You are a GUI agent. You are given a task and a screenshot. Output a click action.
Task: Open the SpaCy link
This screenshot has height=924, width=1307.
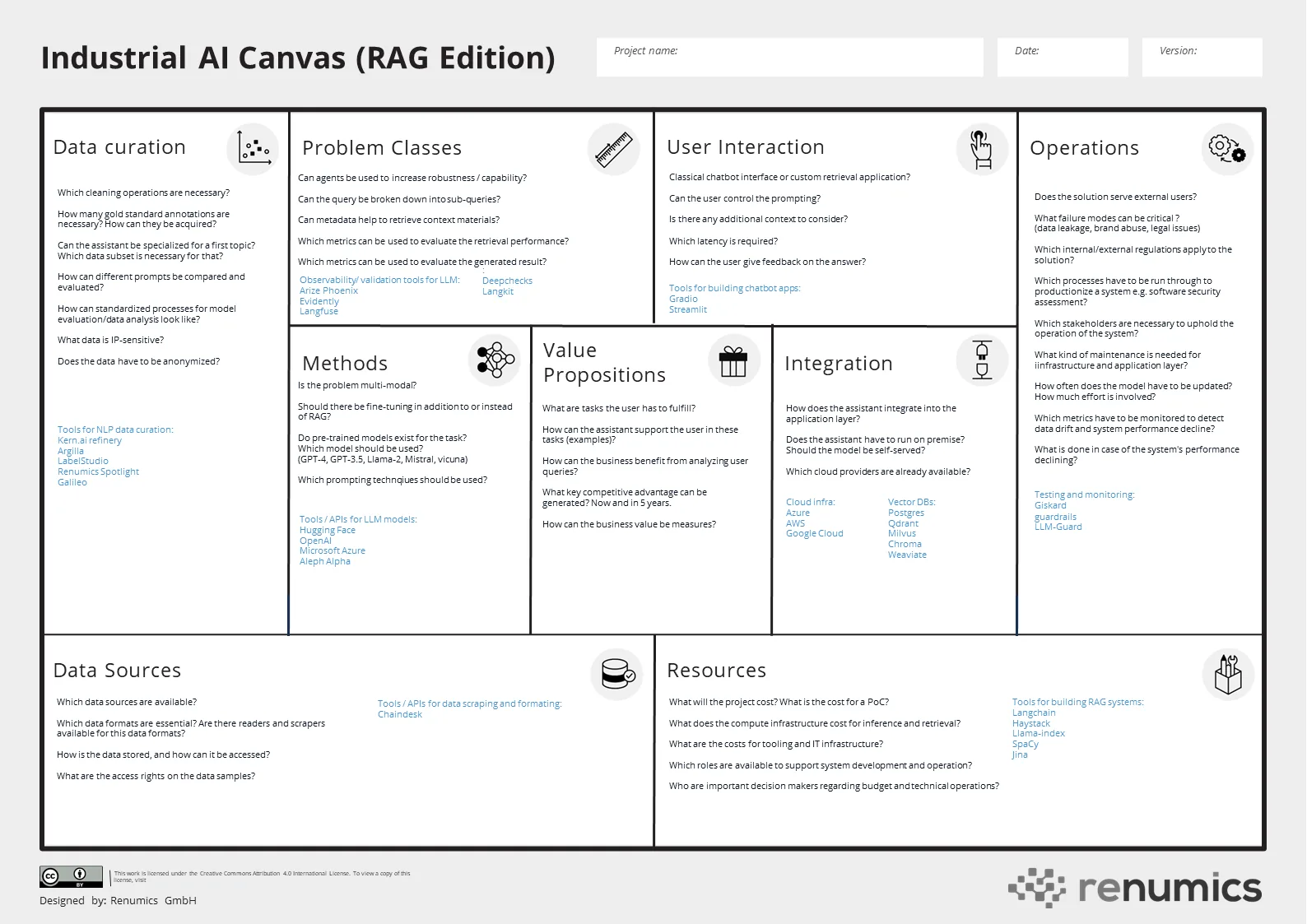click(1026, 744)
